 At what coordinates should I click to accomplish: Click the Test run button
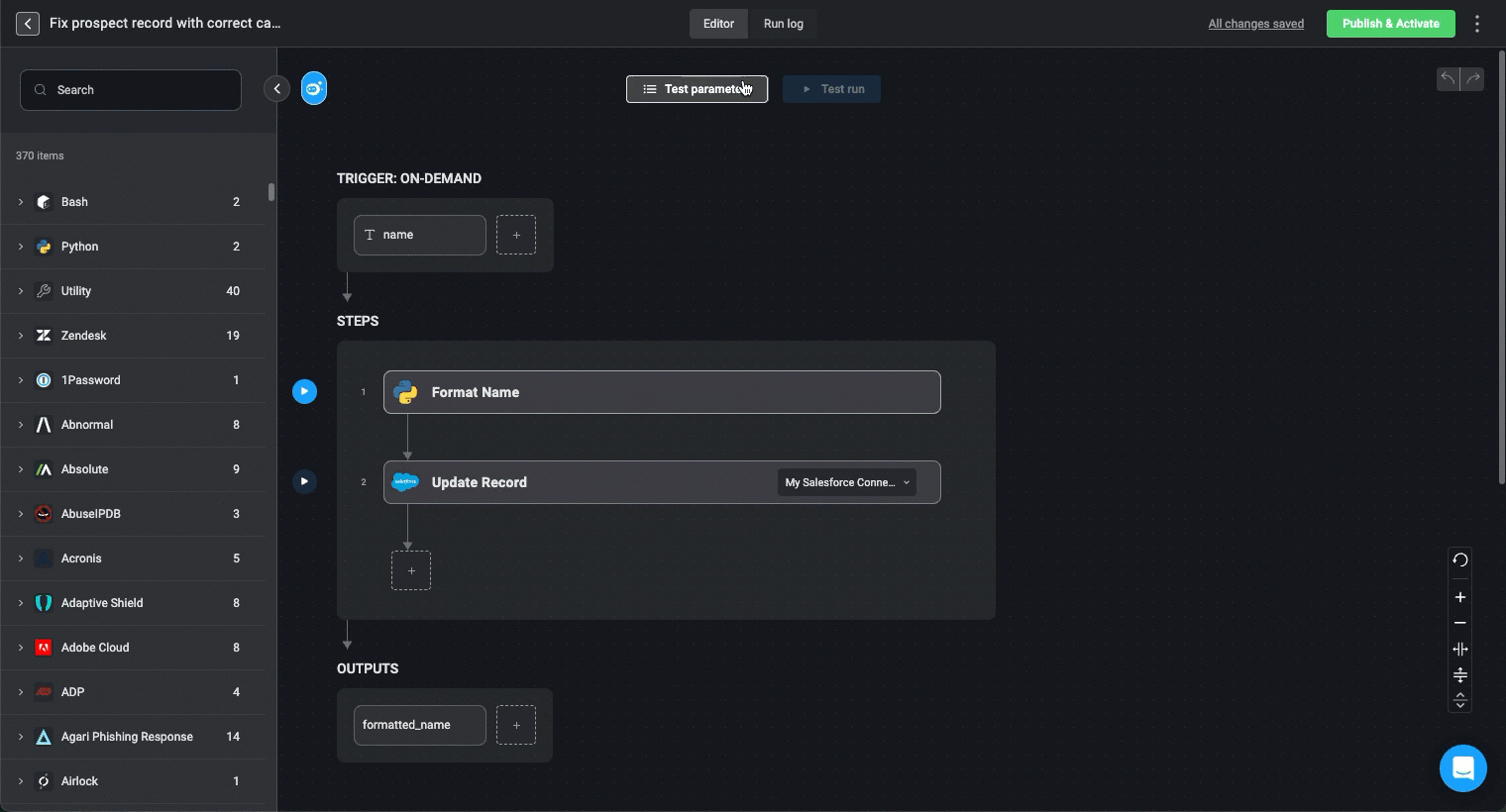click(831, 89)
